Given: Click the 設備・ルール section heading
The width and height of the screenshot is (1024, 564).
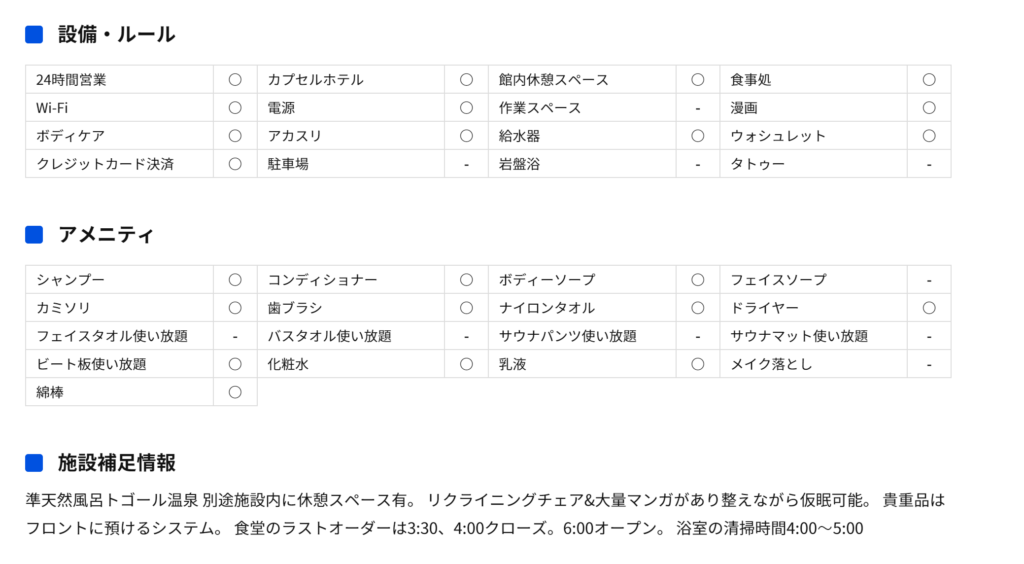Looking at the screenshot, I should click(x=117, y=35).
